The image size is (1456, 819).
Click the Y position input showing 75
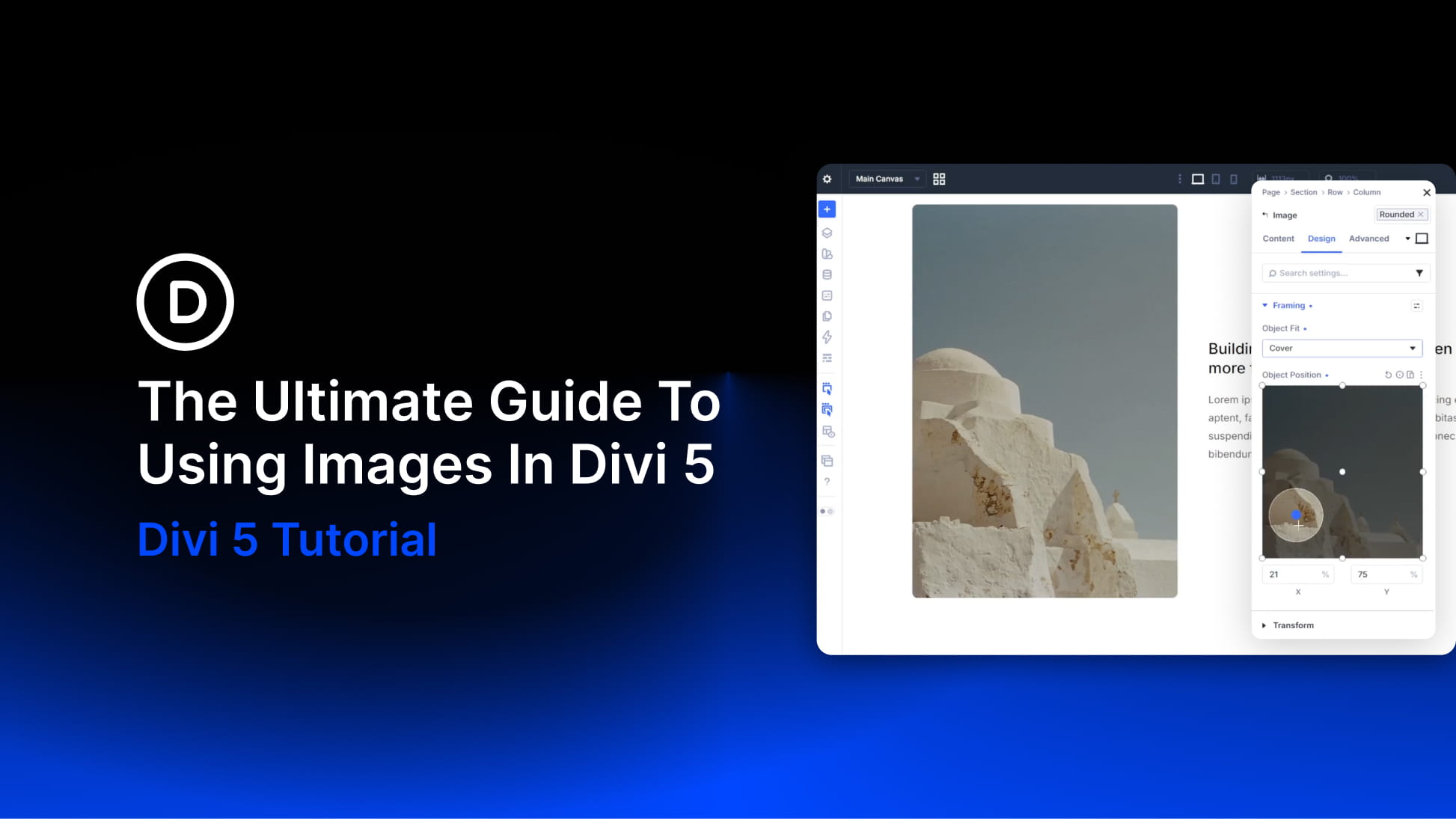coord(1386,574)
